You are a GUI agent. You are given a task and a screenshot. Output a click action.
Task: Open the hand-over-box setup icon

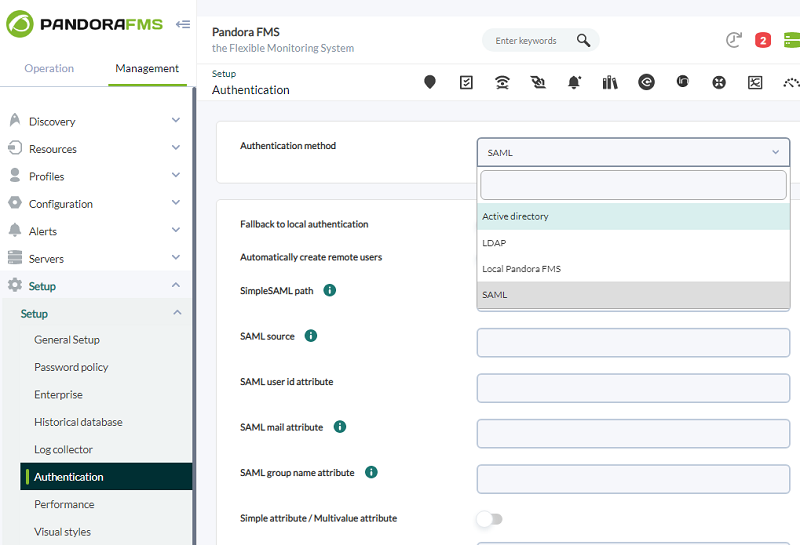(538, 82)
